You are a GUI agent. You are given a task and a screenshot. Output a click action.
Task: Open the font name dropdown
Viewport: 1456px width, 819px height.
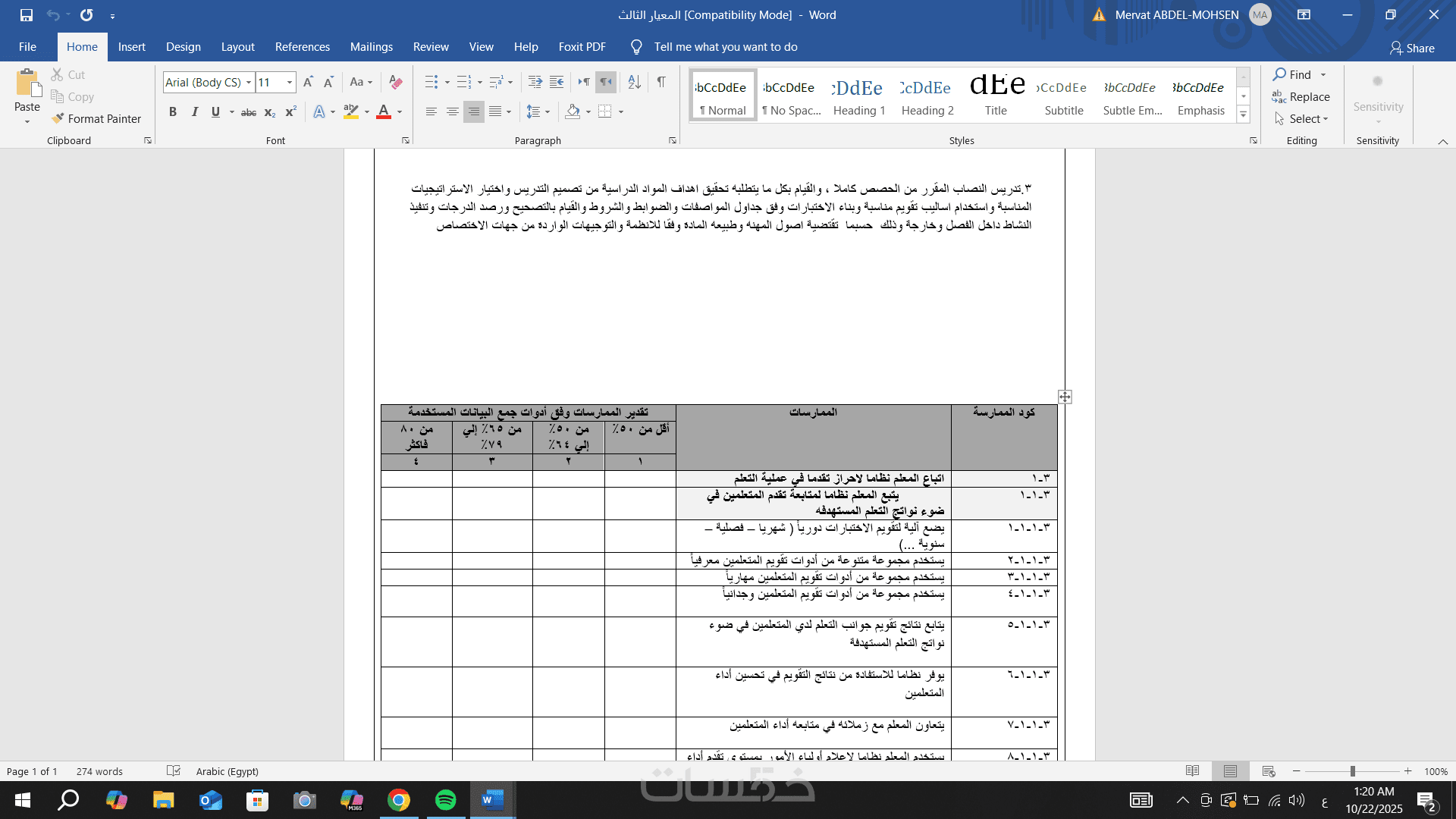coord(248,82)
